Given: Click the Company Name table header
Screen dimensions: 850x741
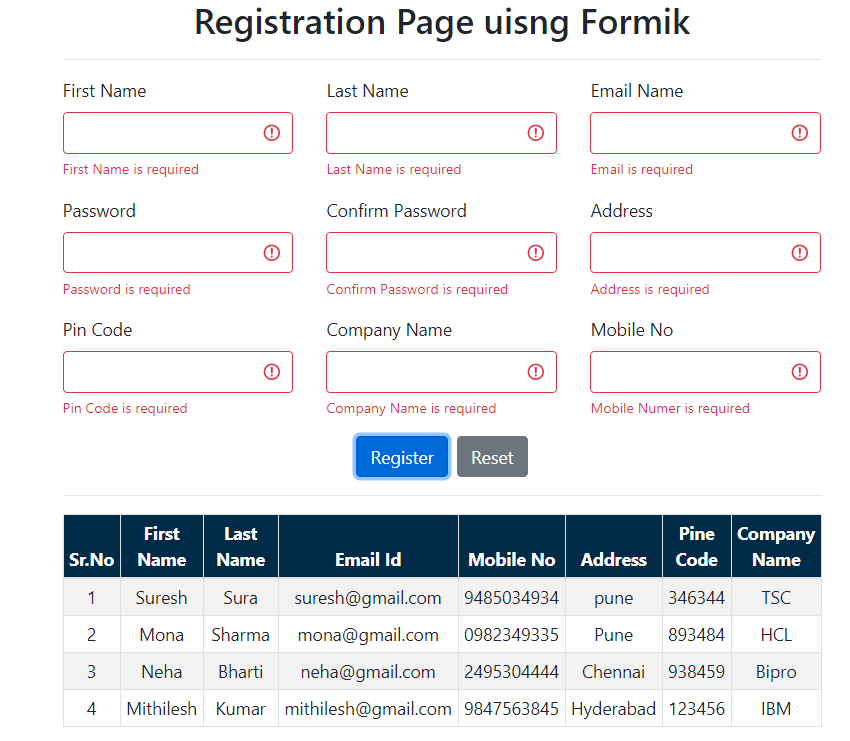Looking at the screenshot, I should click(x=776, y=546).
